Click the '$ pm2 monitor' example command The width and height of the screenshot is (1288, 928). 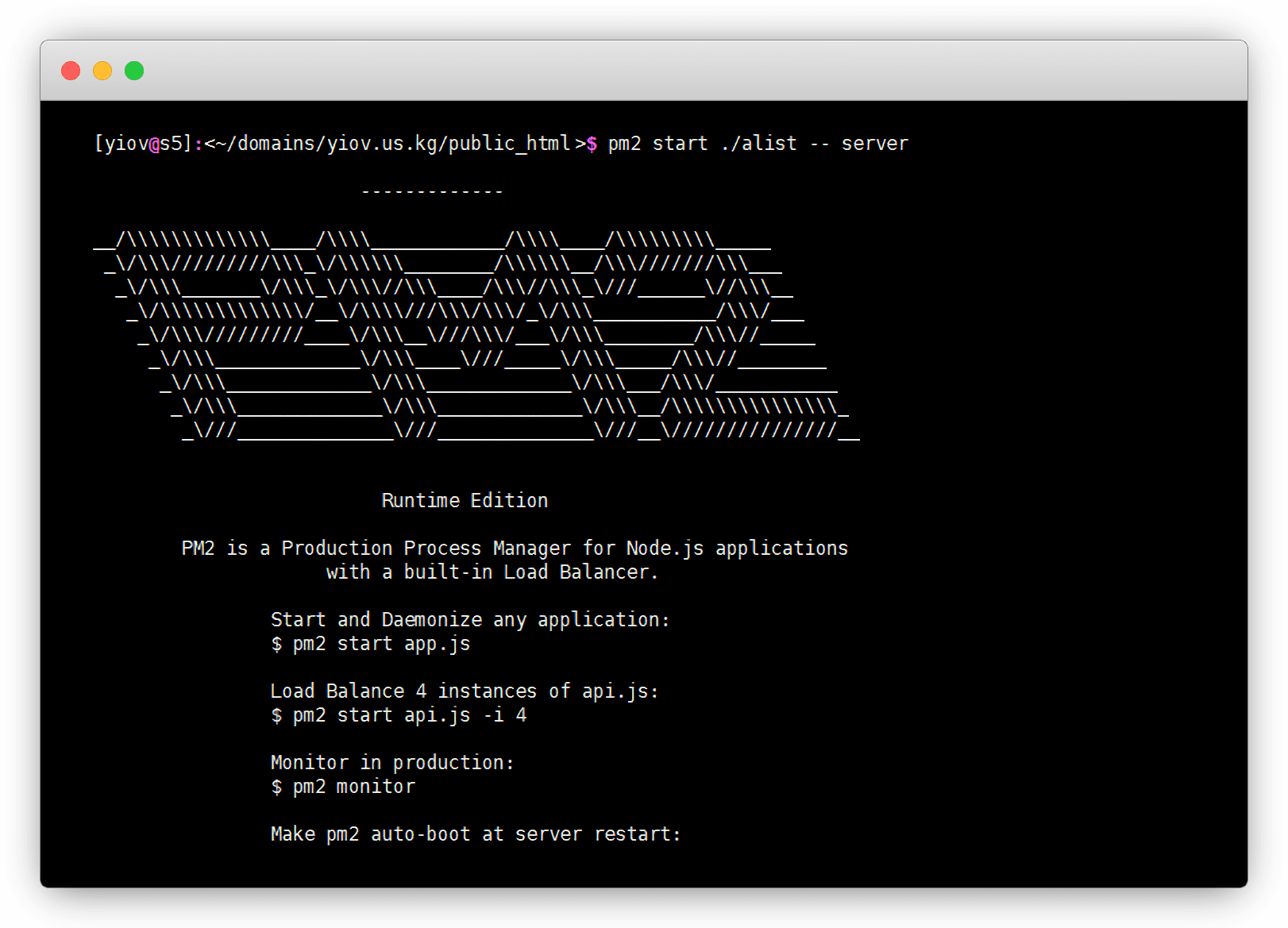point(343,787)
